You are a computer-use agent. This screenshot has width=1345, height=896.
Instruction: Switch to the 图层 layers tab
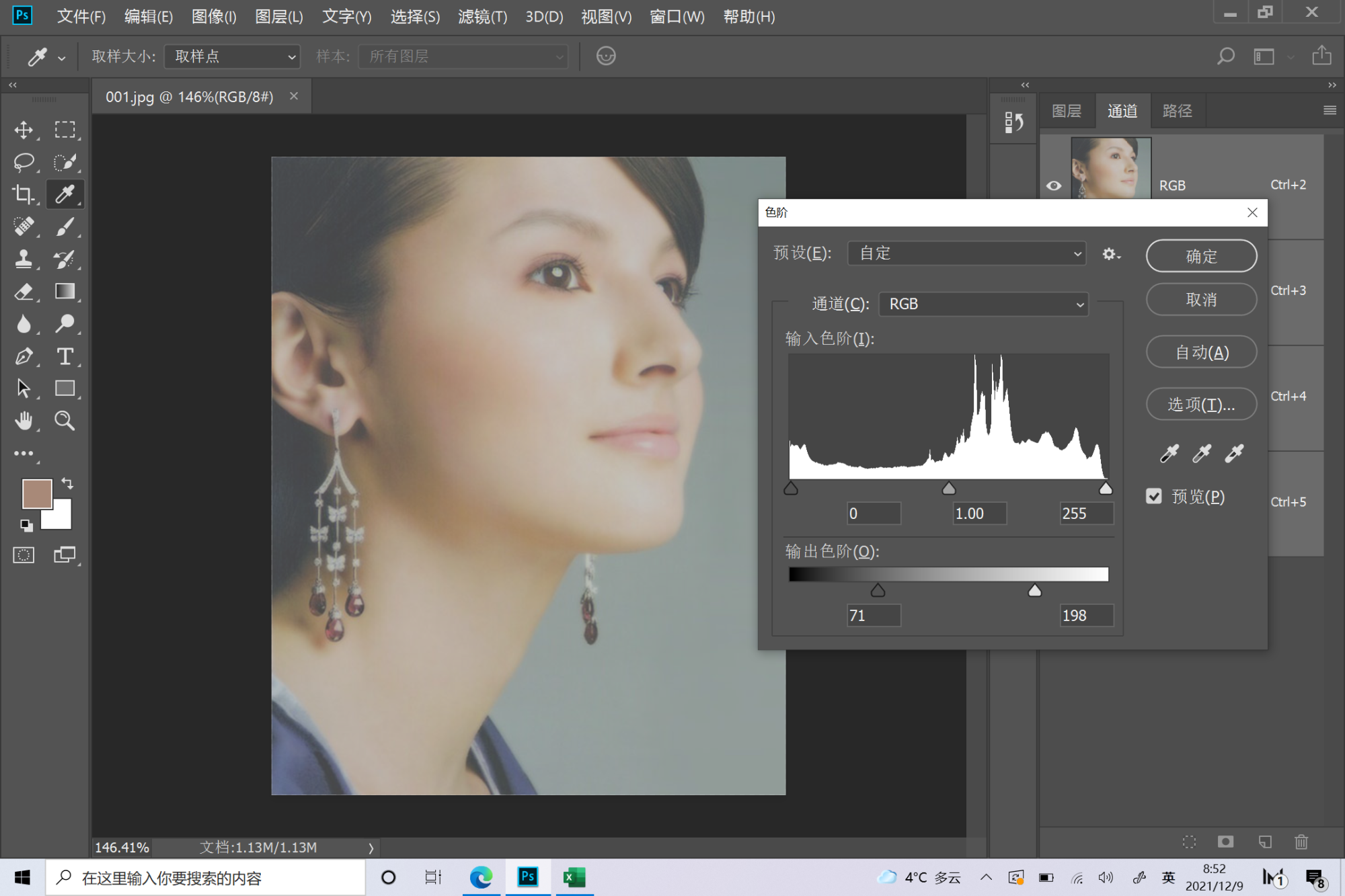point(1067,111)
